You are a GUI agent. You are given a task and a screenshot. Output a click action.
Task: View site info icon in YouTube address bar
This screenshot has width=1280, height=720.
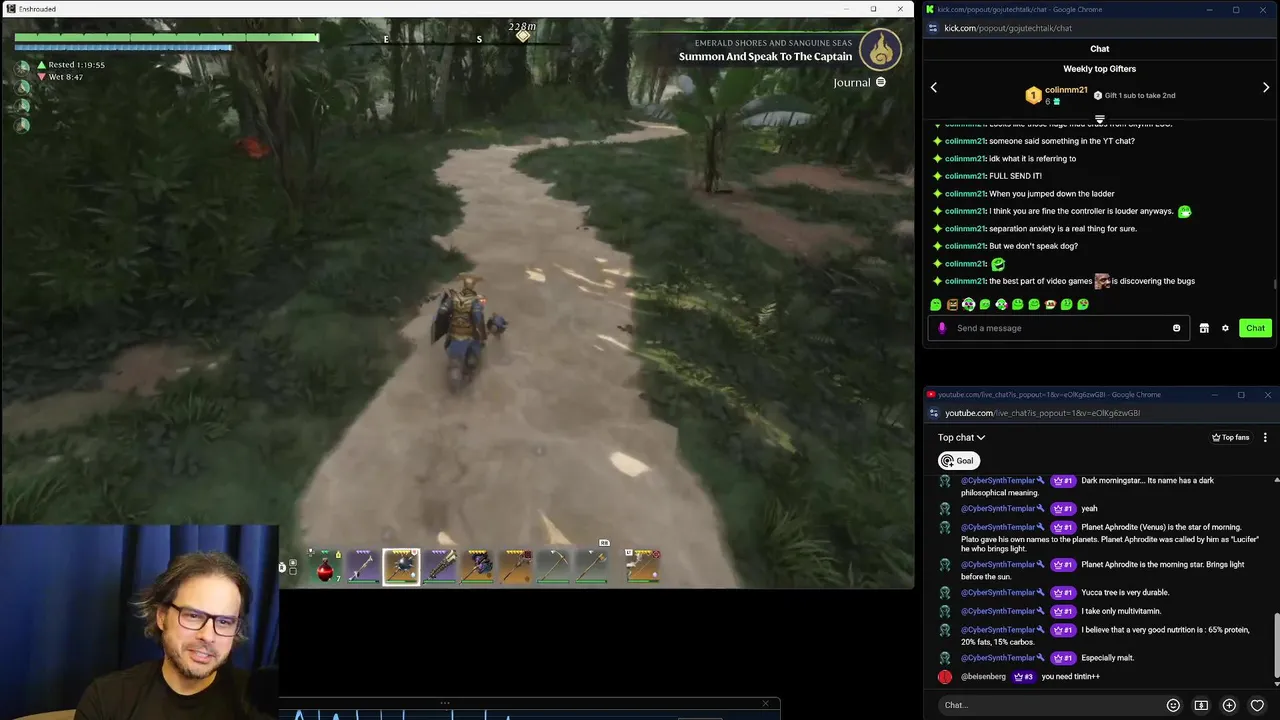point(934,413)
